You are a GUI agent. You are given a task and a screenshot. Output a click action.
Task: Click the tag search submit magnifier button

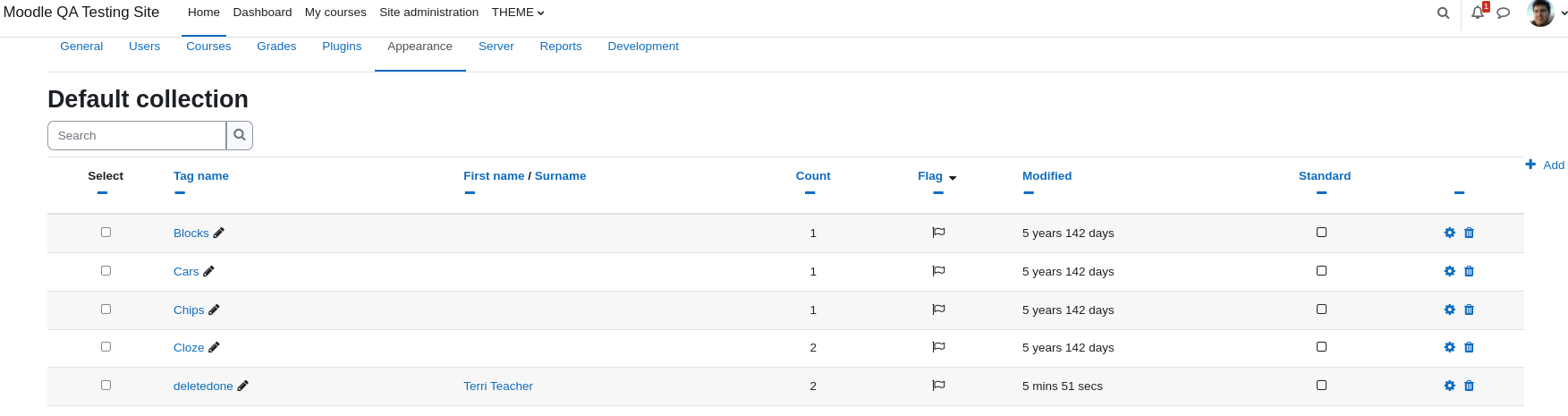pos(240,135)
